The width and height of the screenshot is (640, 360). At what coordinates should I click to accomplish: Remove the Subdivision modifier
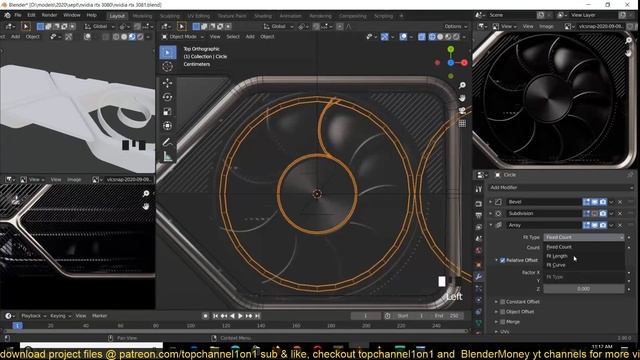(x=620, y=213)
